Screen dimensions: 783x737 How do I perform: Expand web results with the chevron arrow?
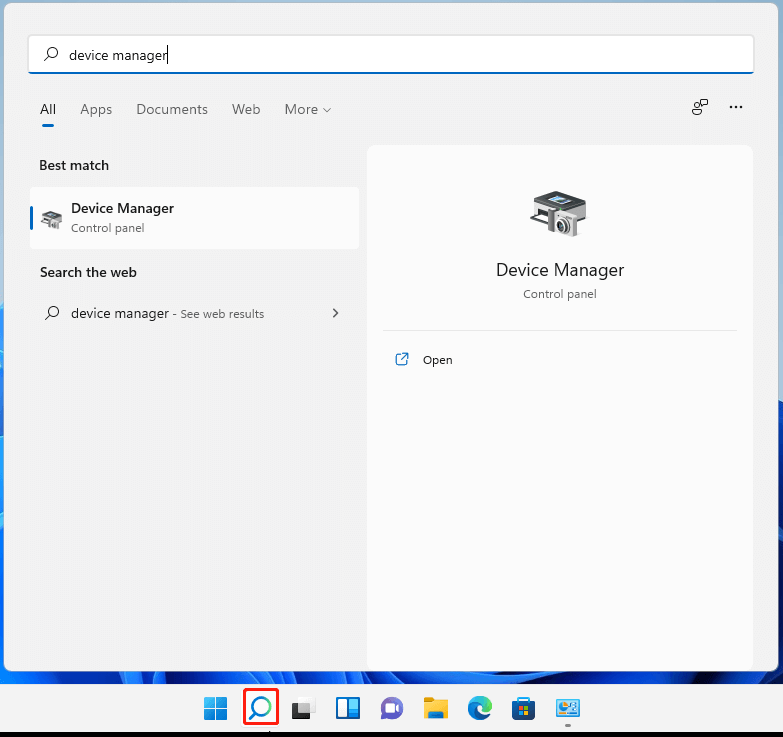335,313
